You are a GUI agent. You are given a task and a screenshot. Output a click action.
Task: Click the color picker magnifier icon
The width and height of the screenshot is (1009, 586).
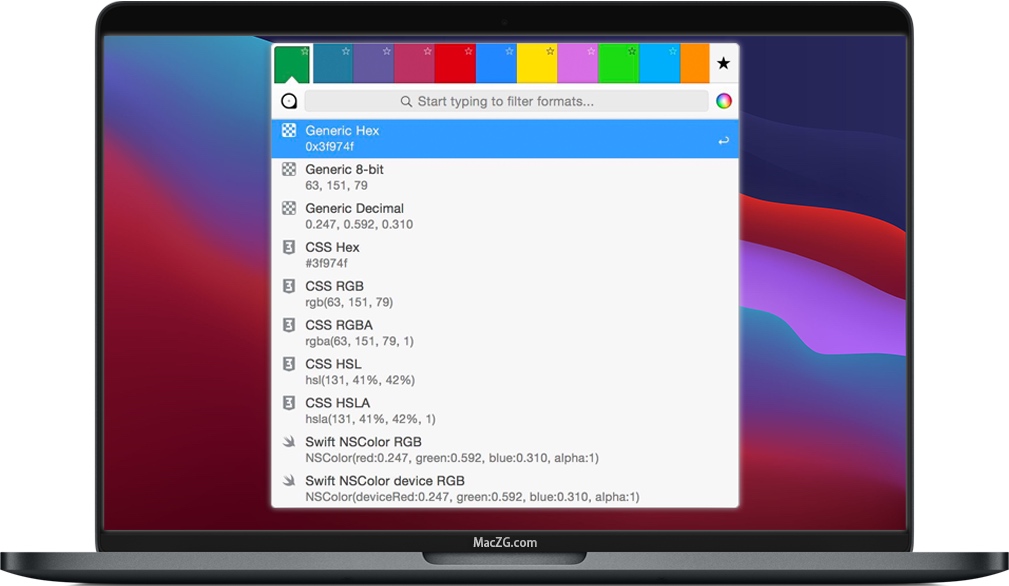click(x=289, y=101)
